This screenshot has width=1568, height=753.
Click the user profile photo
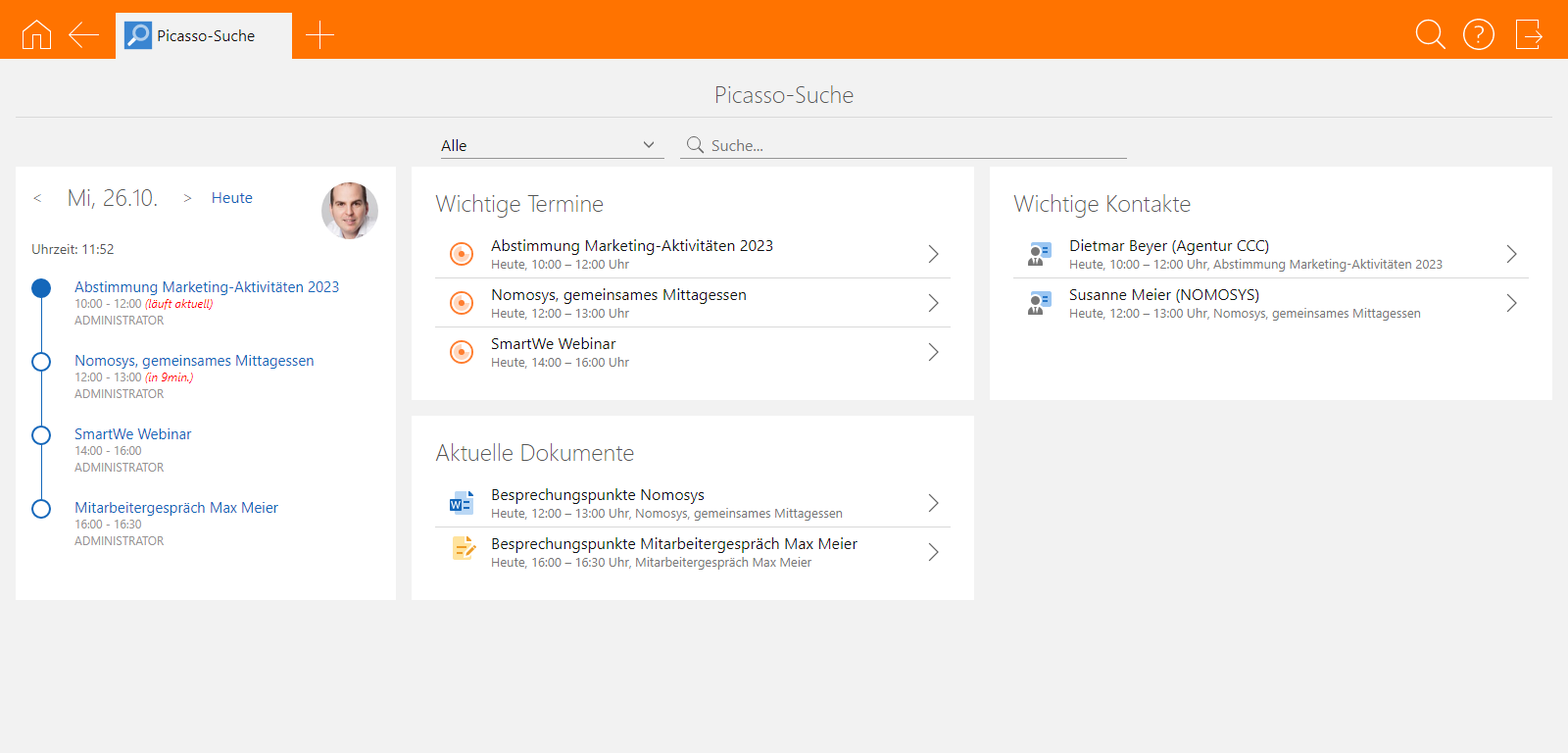350,211
